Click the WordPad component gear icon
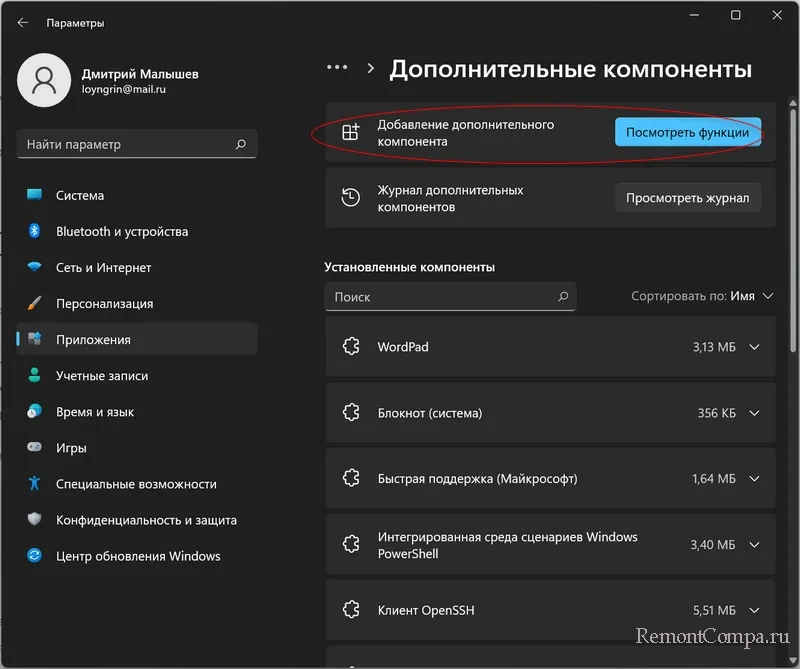 coord(350,347)
